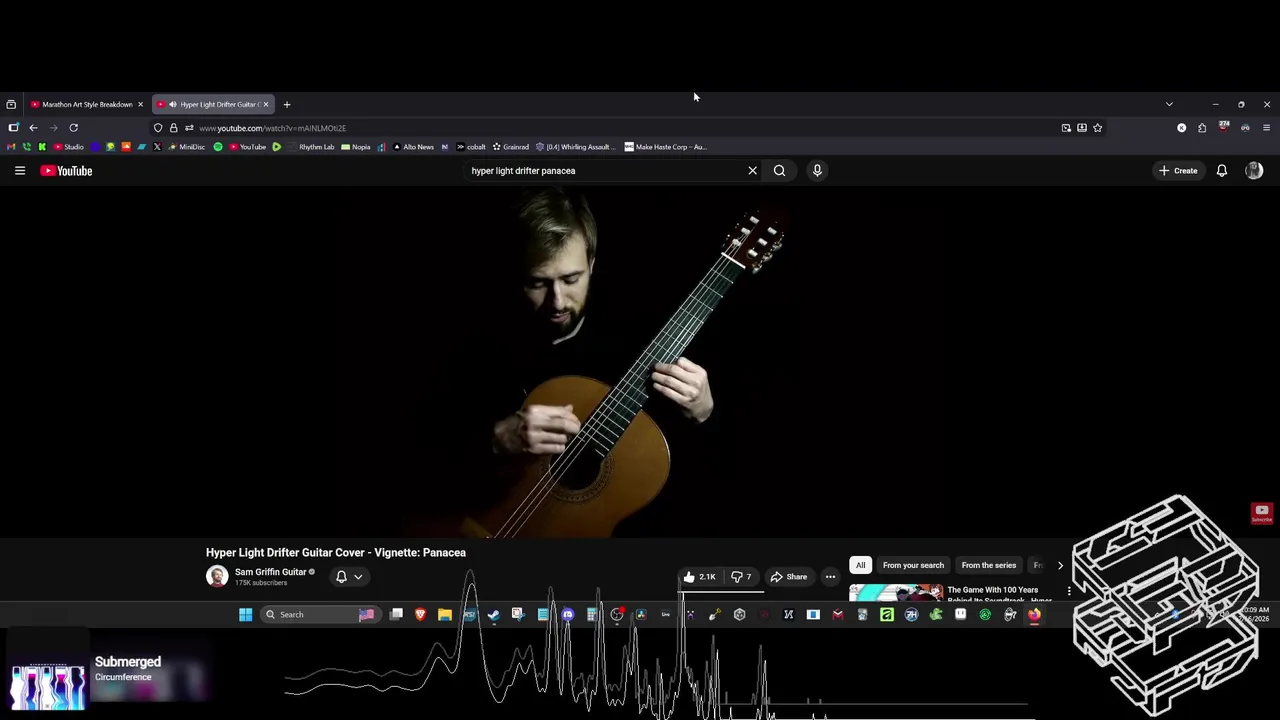Open a new browser tab
Screen dimensions: 1280x720
286,104
